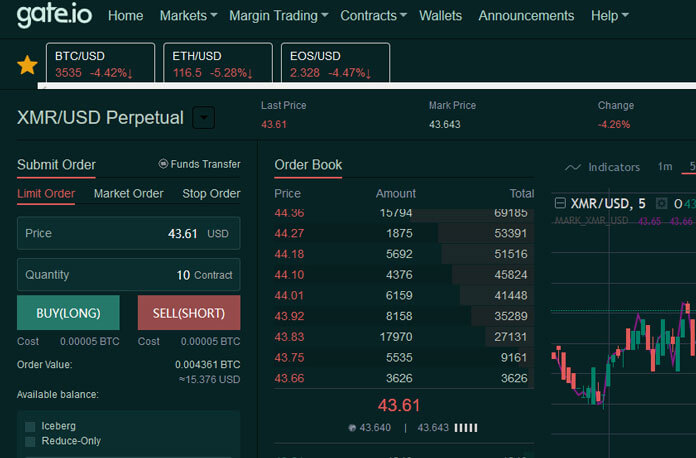
Task: Click order book price 44.01
Action: click(x=289, y=296)
